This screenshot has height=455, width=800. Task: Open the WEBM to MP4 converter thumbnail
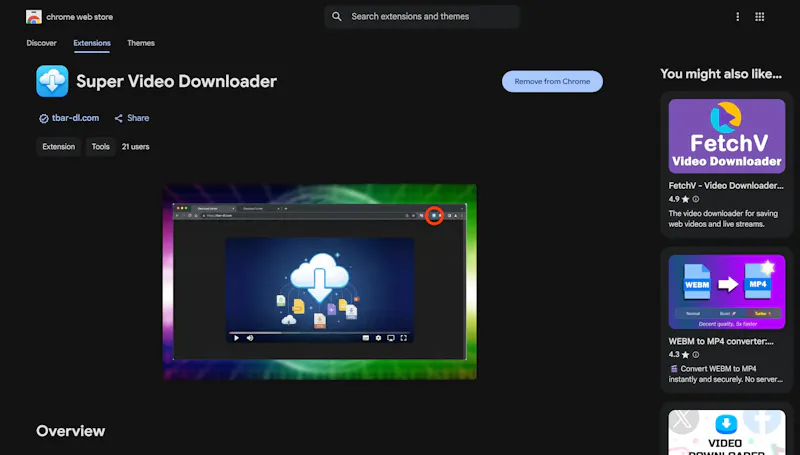click(727, 292)
